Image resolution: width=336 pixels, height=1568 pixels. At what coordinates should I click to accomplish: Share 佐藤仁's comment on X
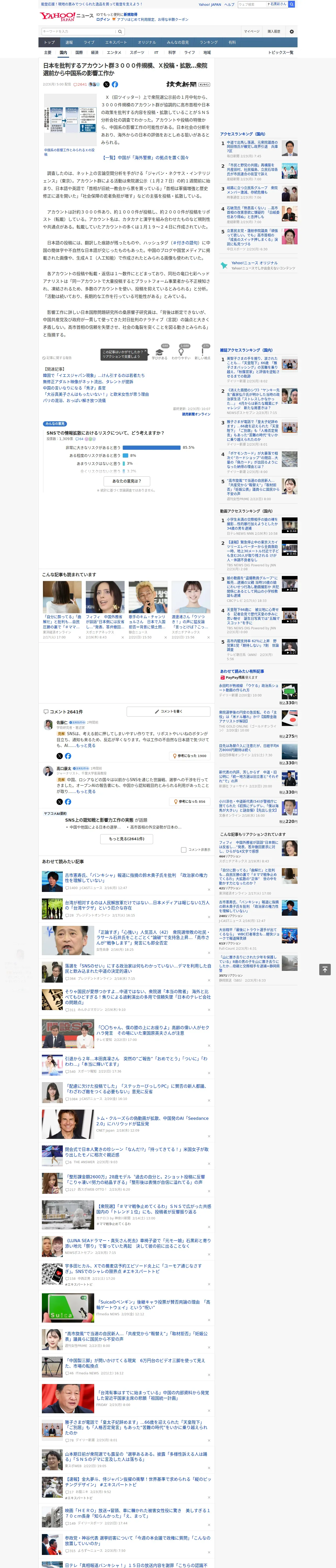pyautogui.click(x=60, y=756)
